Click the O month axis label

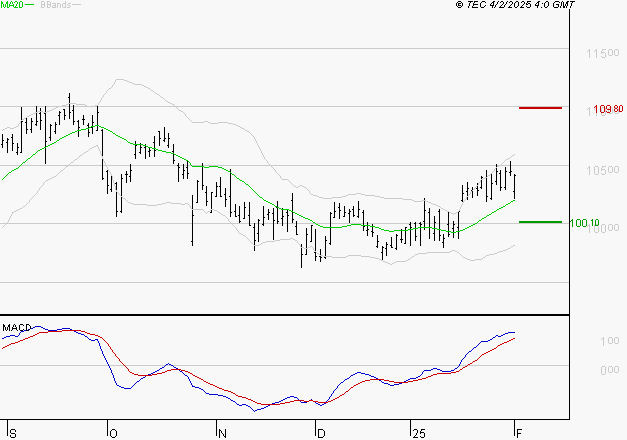point(113,433)
